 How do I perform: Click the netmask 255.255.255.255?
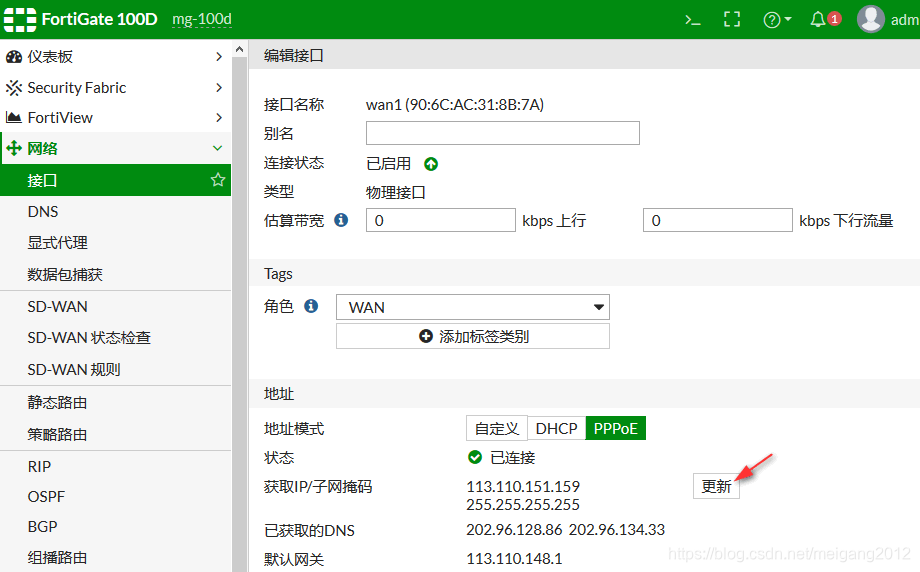click(x=523, y=505)
